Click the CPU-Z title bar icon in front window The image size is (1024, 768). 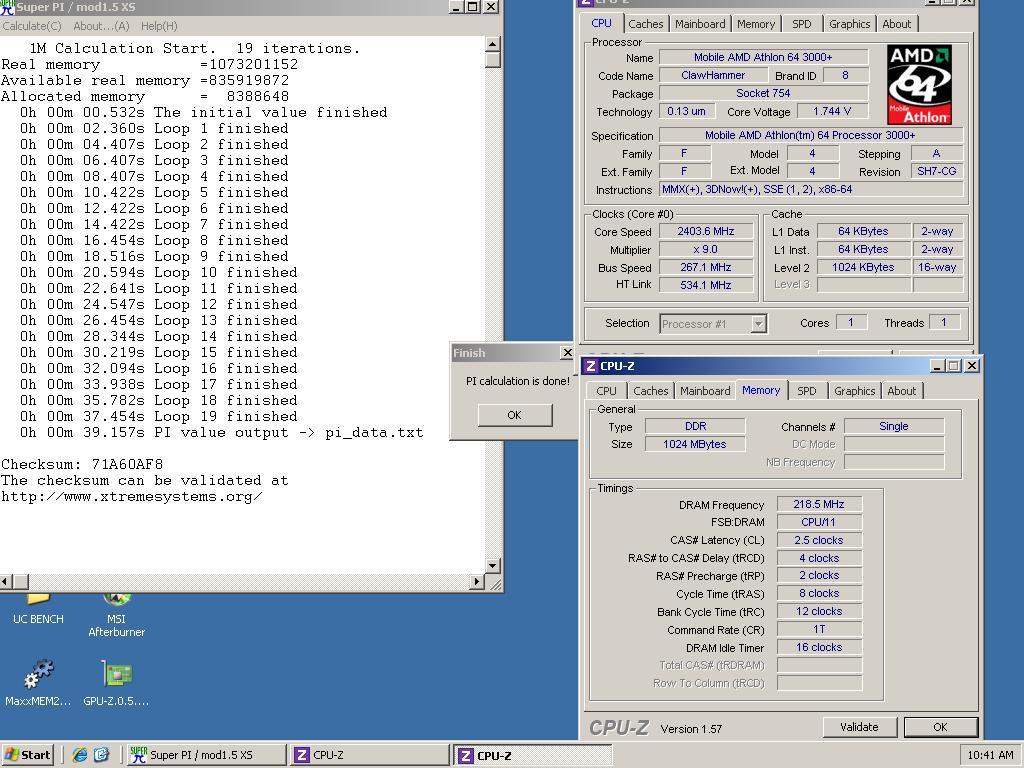tap(591, 366)
